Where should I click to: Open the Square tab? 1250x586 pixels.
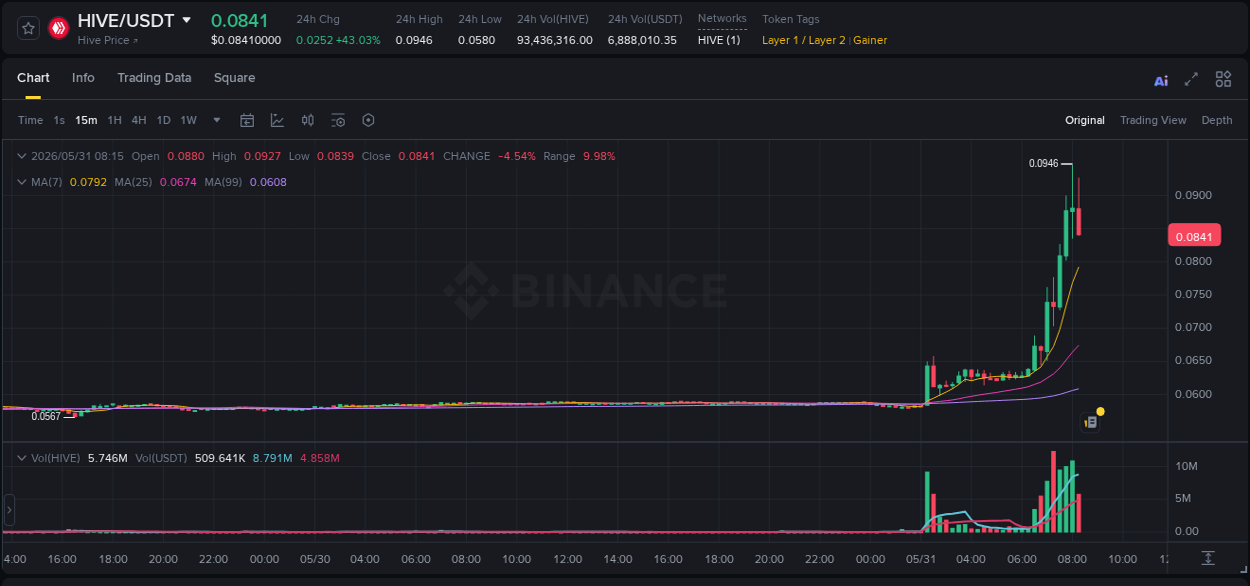pyautogui.click(x=234, y=78)
